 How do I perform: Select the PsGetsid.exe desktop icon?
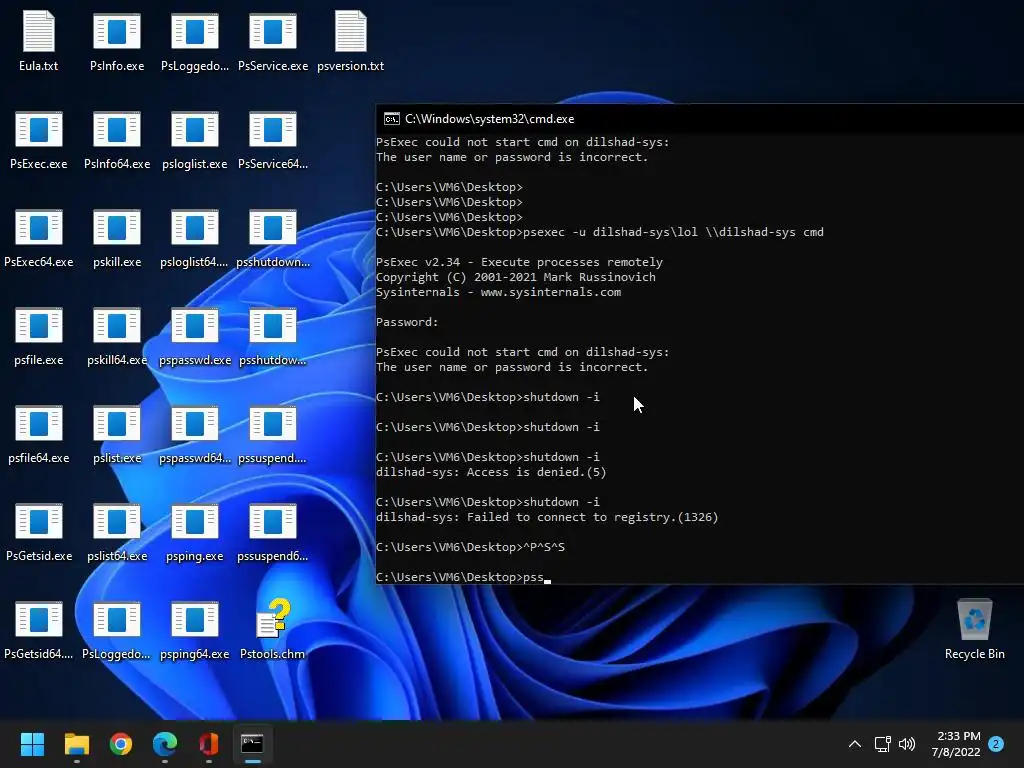tap(39, 531)
